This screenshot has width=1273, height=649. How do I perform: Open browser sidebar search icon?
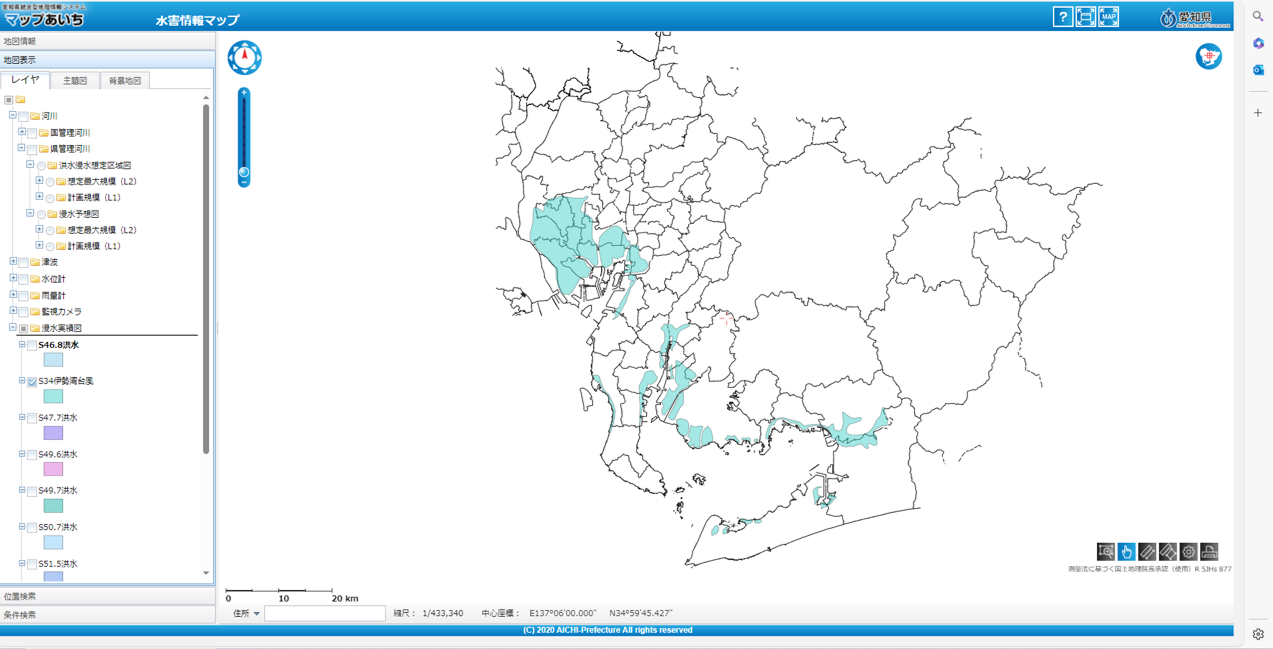click(x=1258, y=16)
